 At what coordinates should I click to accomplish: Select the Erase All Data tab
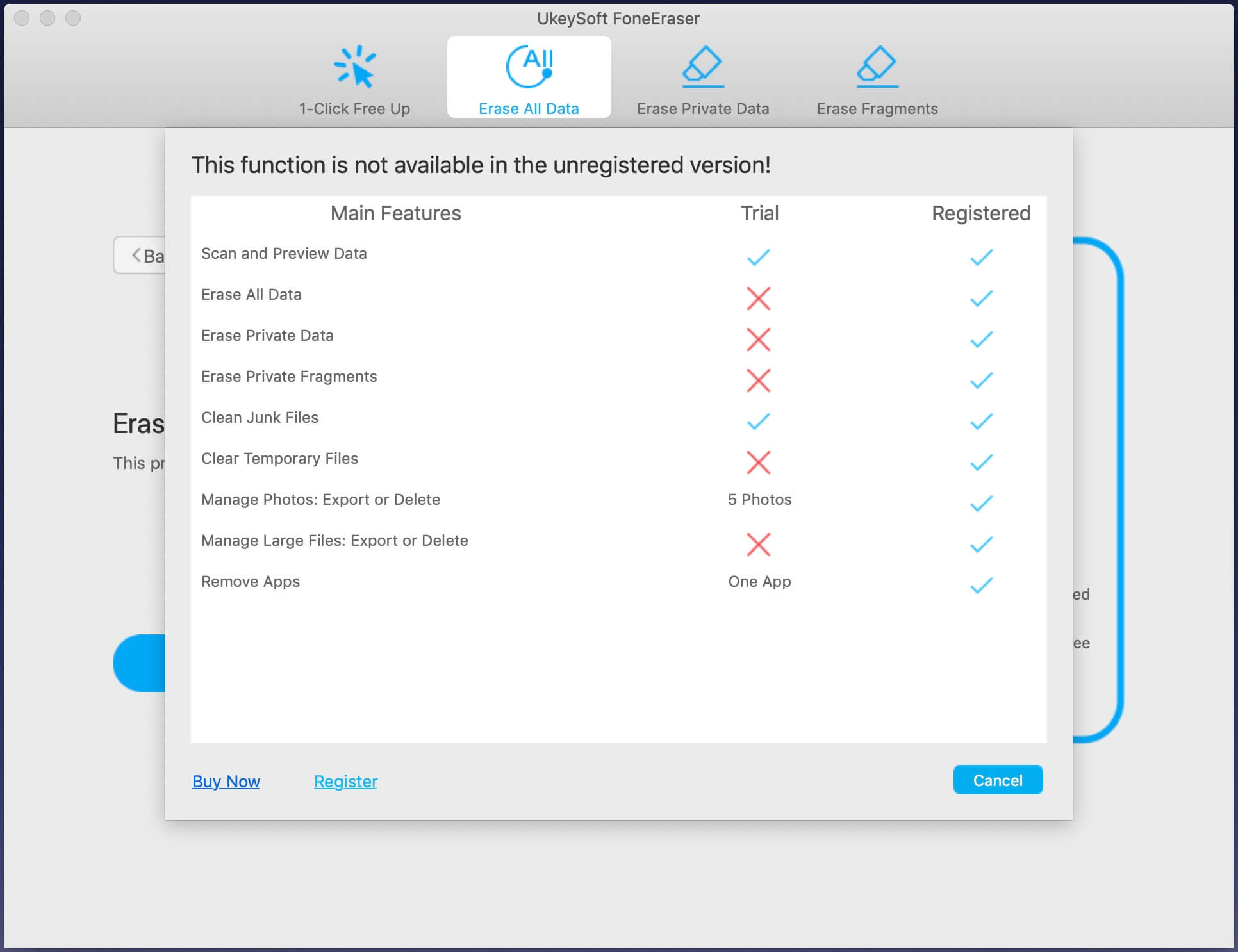pos(529,79)
